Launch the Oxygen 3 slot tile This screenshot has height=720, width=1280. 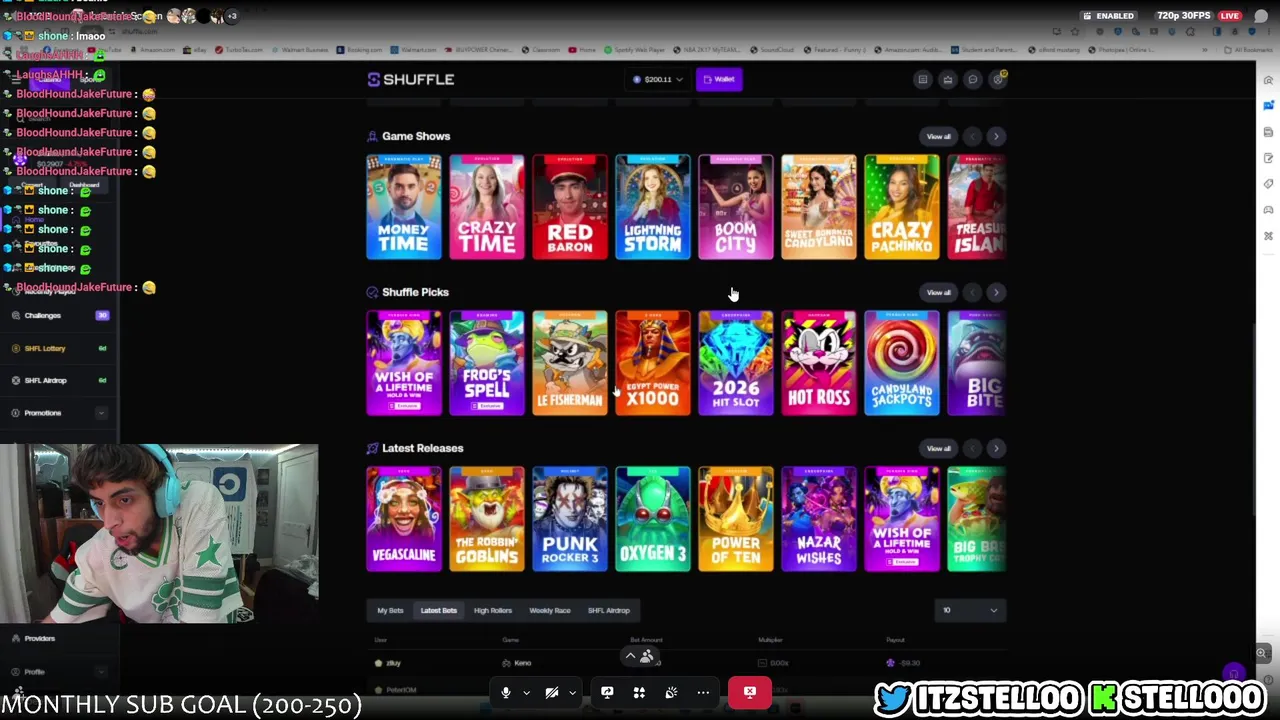pos(653,519)
